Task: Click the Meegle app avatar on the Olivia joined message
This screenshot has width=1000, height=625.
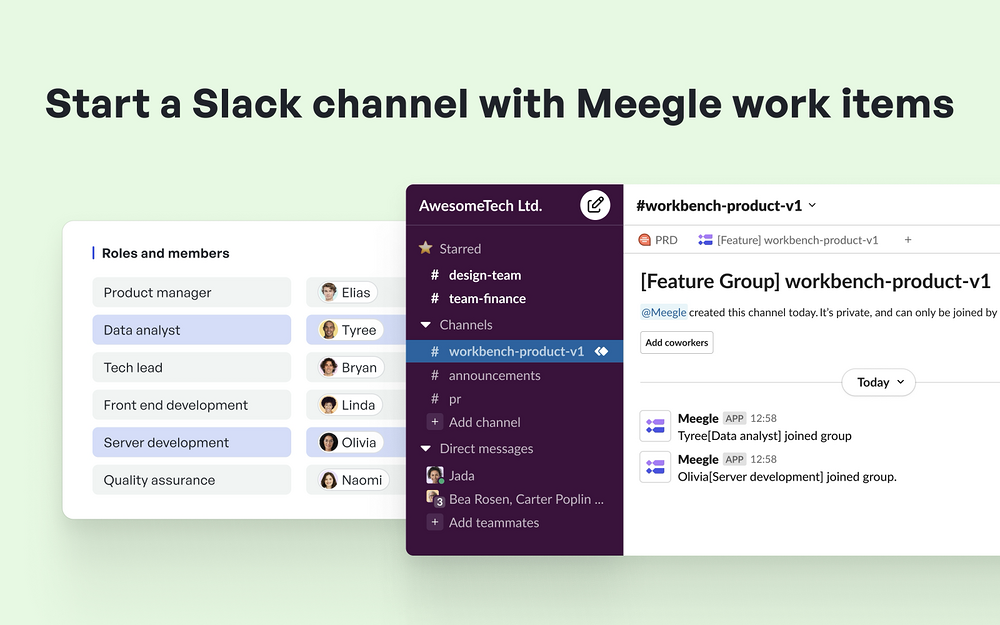Action: pos(655,467)
